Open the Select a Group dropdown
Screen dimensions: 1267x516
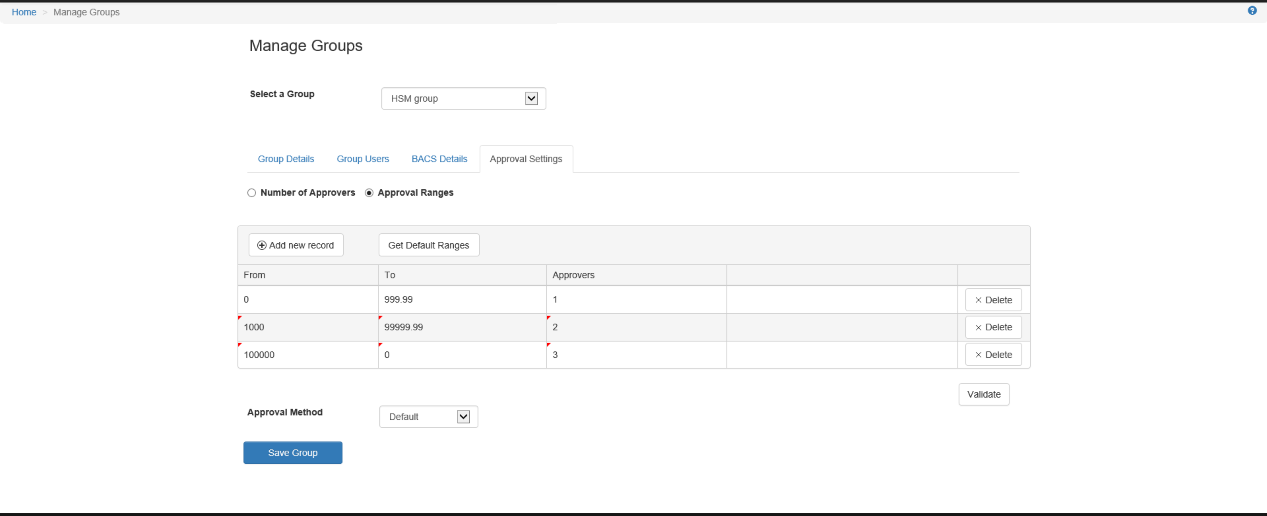[463, 99]
